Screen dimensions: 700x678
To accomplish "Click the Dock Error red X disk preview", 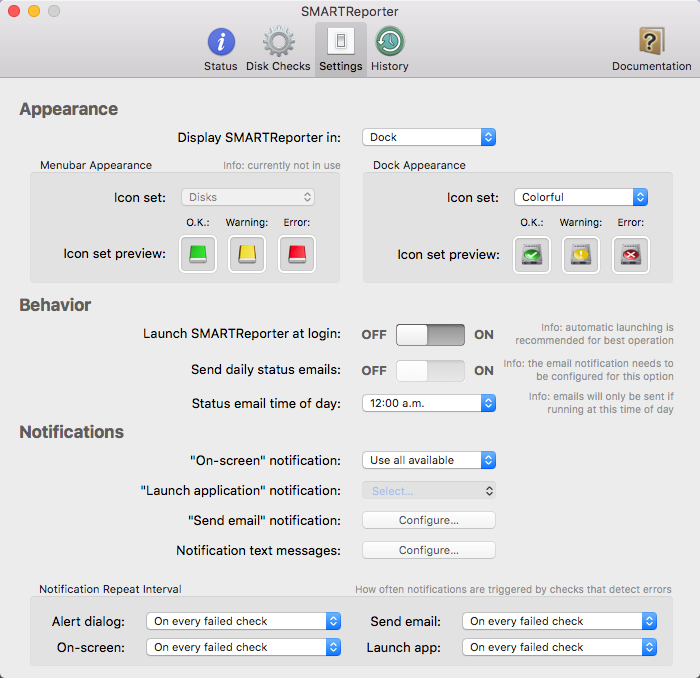I will pyautogui.click(x=630, y=255).
